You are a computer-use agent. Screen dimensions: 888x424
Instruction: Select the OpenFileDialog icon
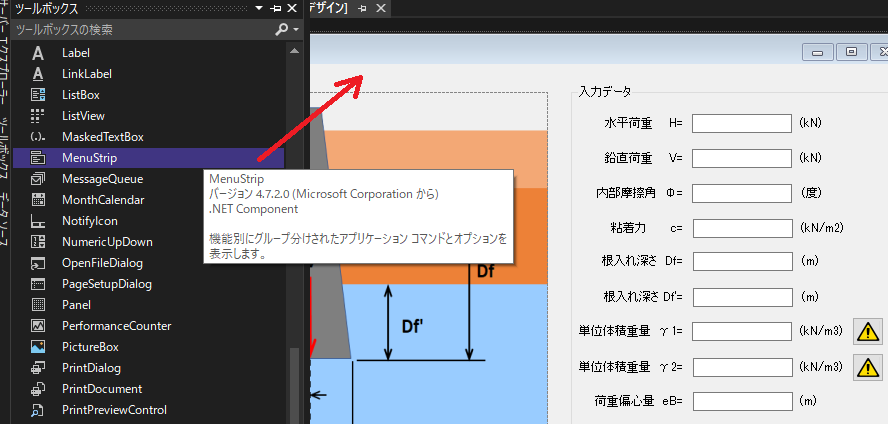click(38, 263)
